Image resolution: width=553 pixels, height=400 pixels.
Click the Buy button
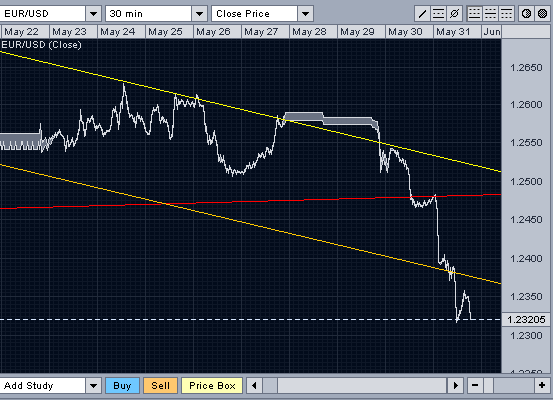[x=122, y=386]
